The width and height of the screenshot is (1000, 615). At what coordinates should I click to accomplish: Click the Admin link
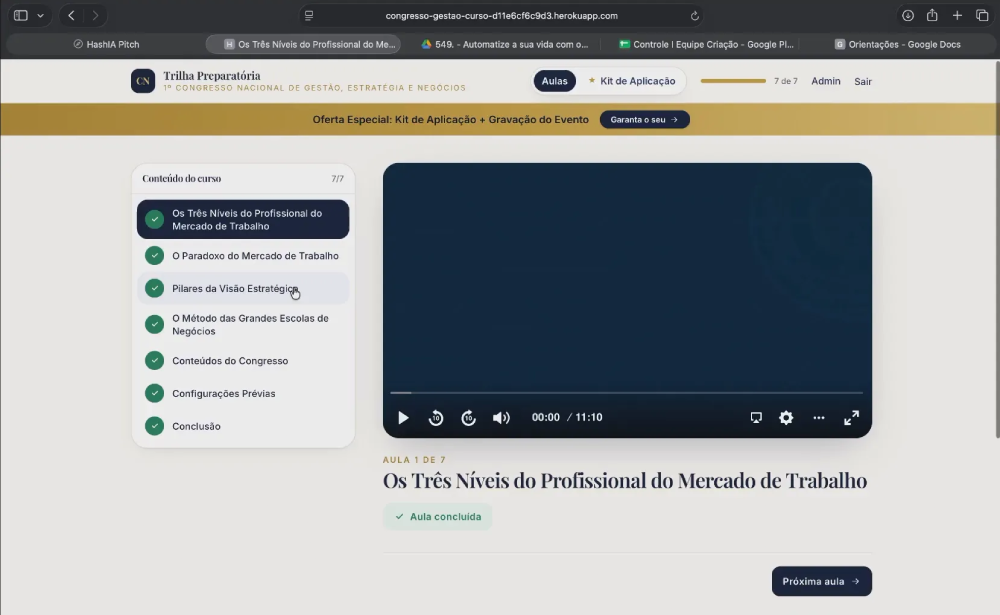[x=825, y=81]
